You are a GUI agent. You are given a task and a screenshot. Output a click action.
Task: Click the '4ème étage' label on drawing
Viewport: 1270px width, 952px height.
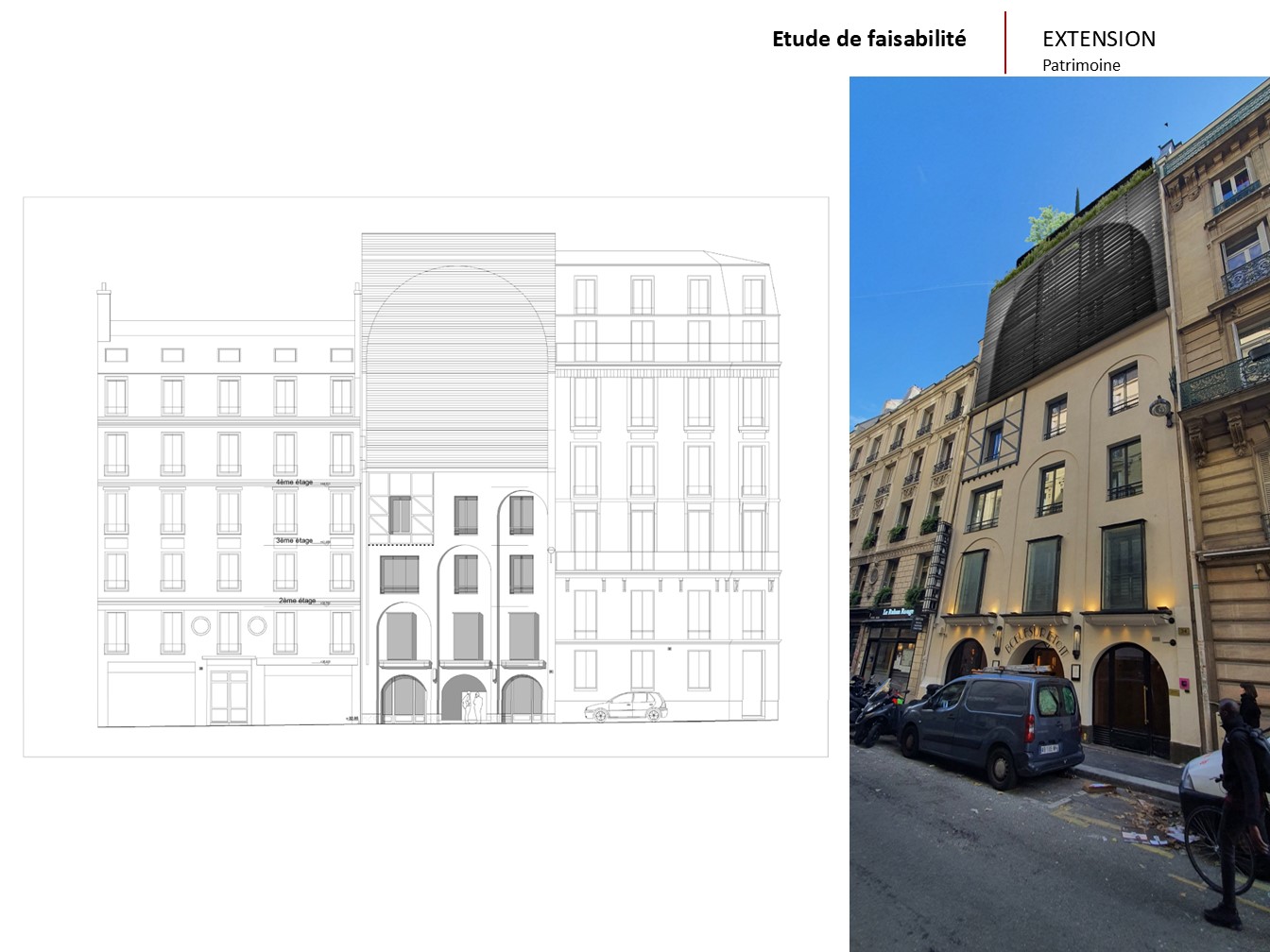[295, 483]
